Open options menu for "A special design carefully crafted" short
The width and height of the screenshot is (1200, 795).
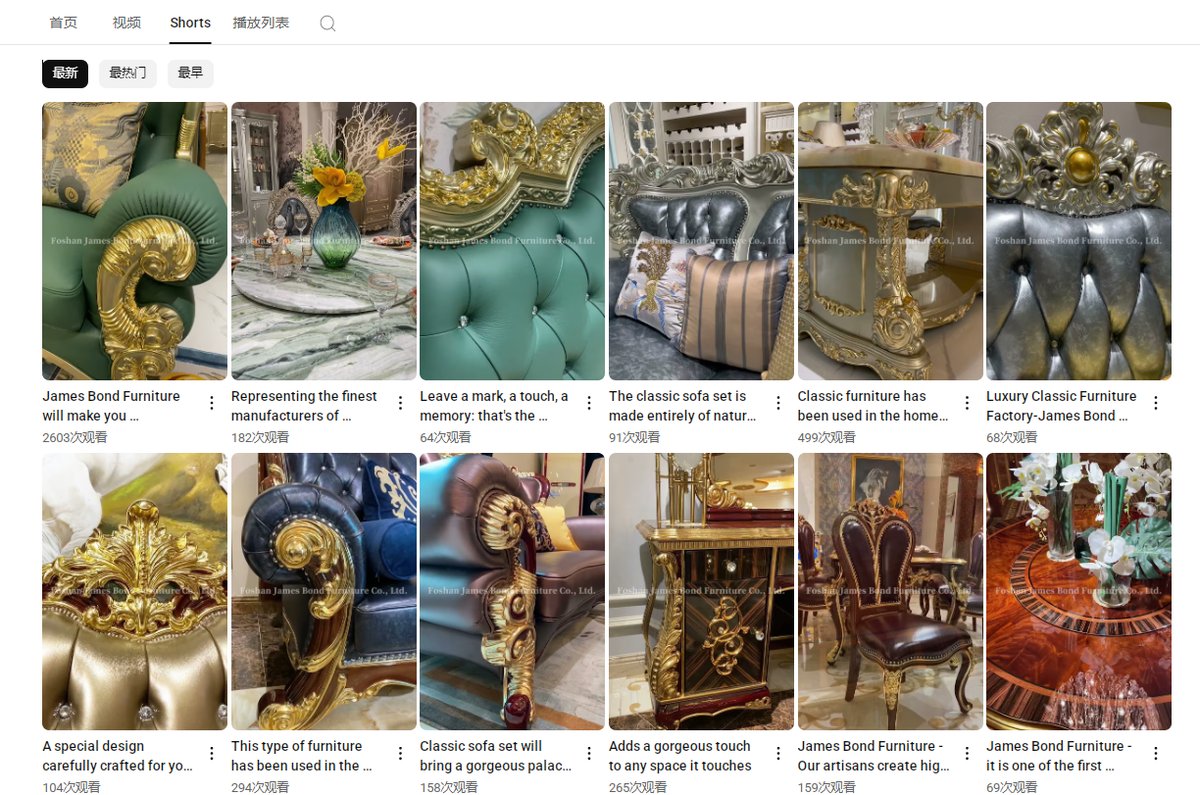point(211,753)
